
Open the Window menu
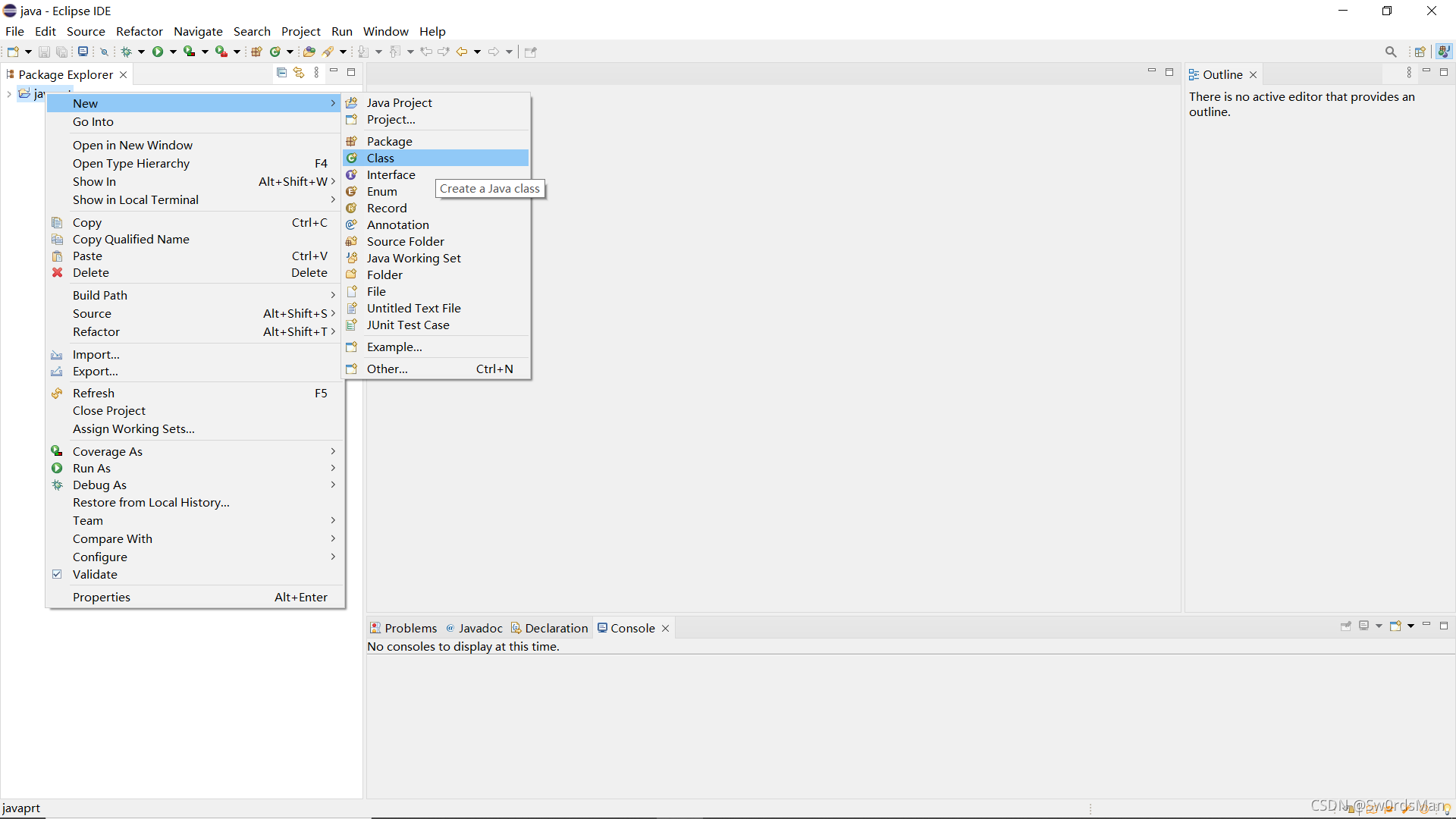coord(385,31)
